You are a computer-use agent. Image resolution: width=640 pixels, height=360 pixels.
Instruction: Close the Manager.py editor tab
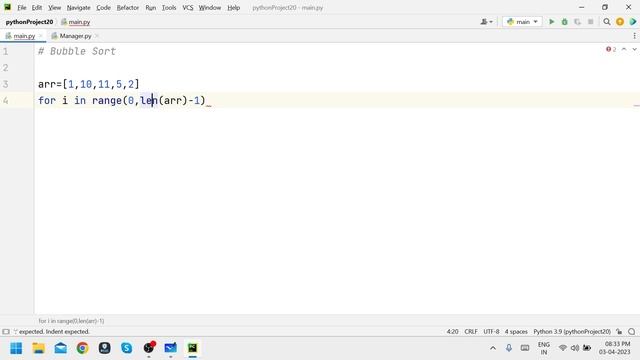(x=97, y=36)
